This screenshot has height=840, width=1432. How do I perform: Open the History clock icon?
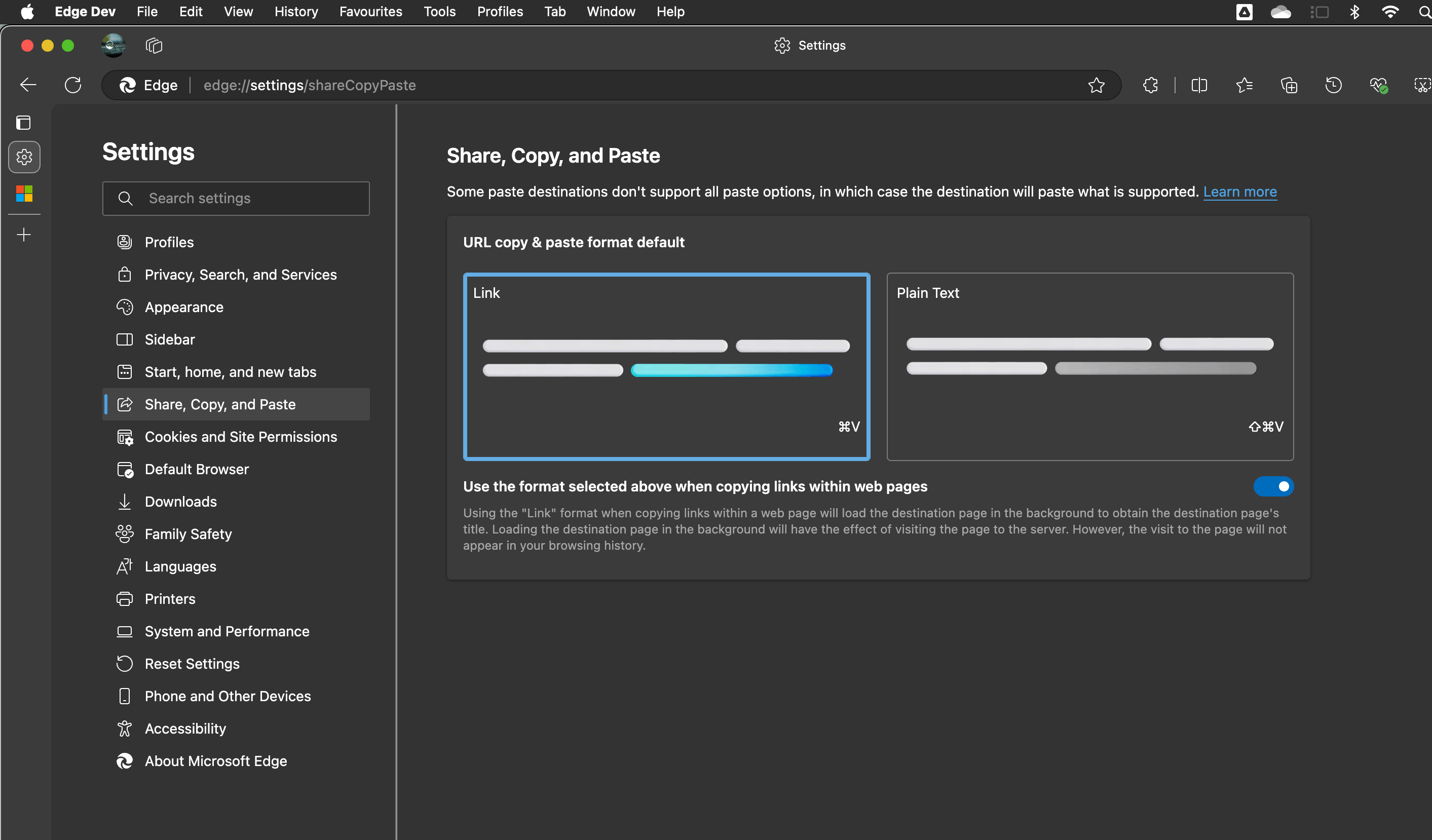(1333, 85)
